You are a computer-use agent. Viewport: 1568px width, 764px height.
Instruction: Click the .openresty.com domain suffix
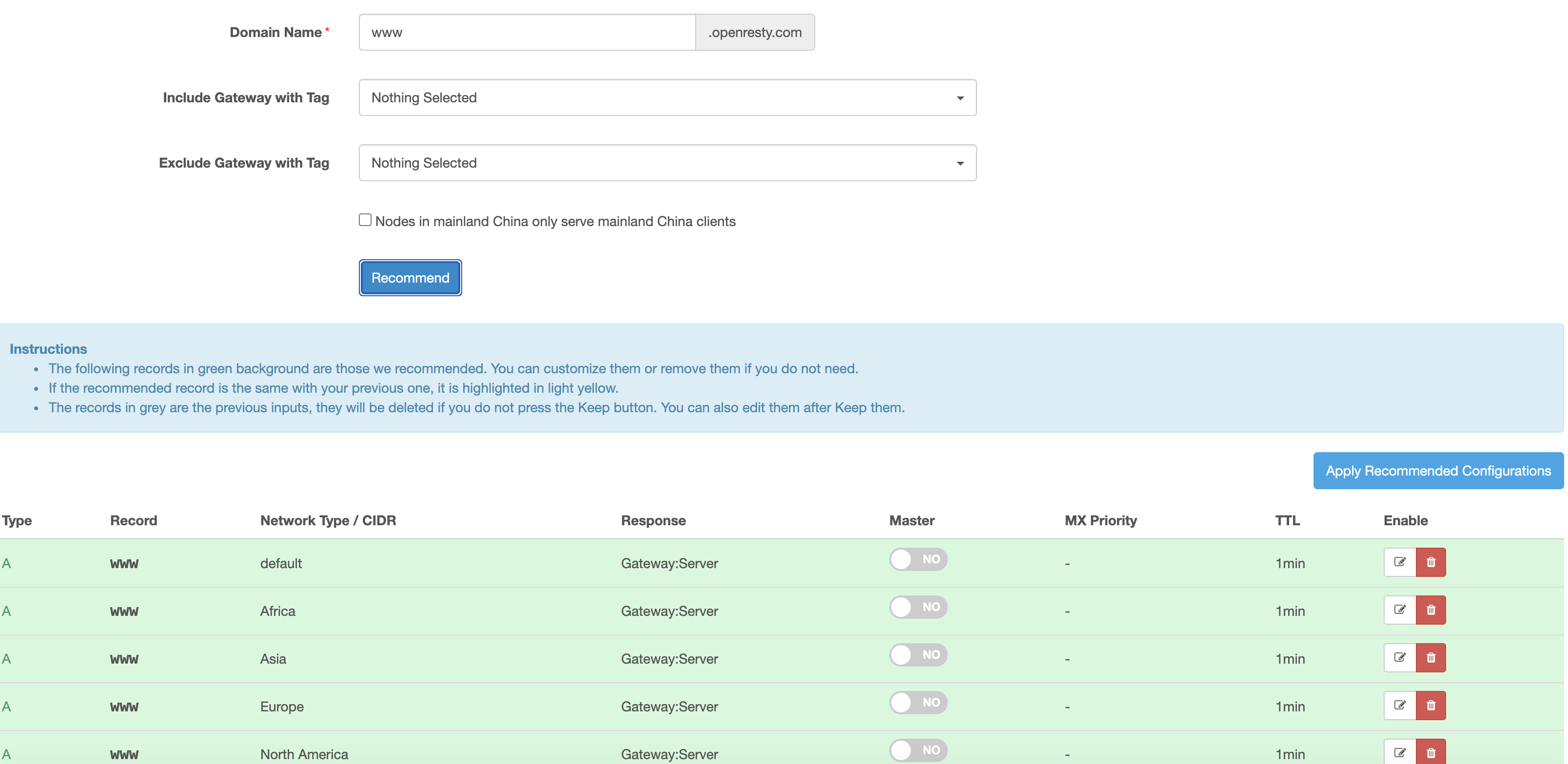click(x=755, y=32)
